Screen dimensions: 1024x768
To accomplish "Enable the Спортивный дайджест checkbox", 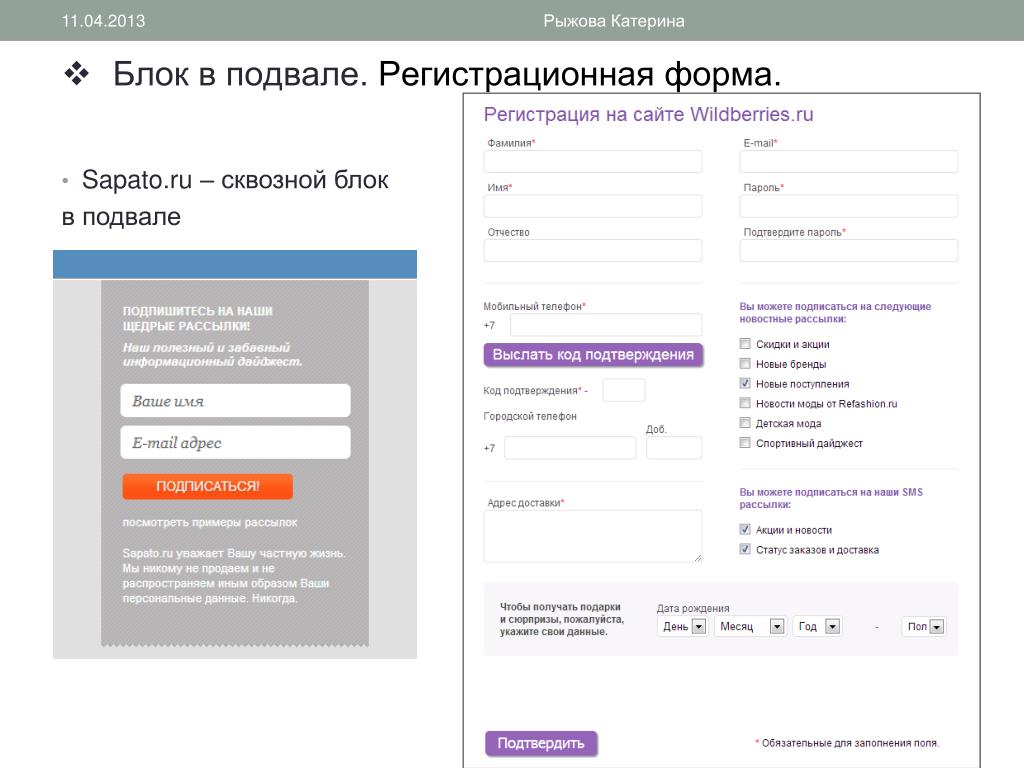I will click(x=745, y=443).
